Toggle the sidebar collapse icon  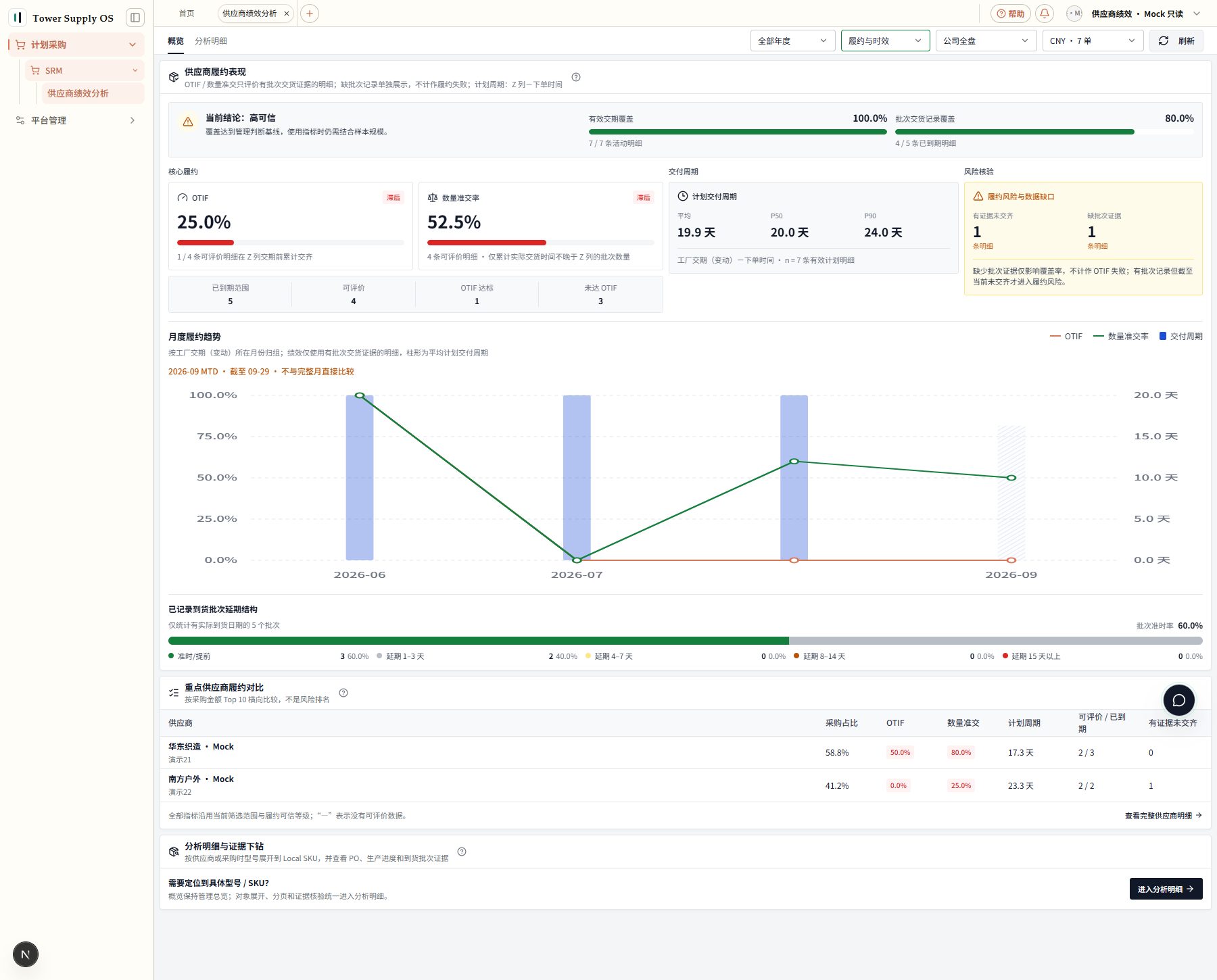click(x=135, y=18)
